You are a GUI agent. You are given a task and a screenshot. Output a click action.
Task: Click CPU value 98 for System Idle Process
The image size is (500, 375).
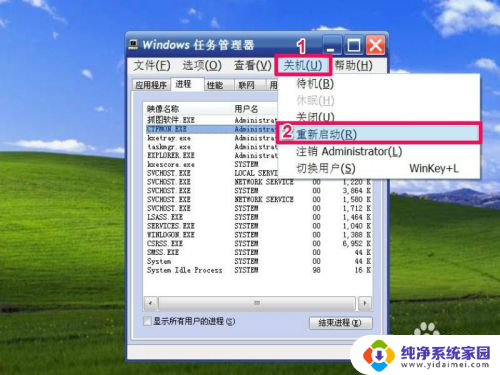[x=316, y=270]
